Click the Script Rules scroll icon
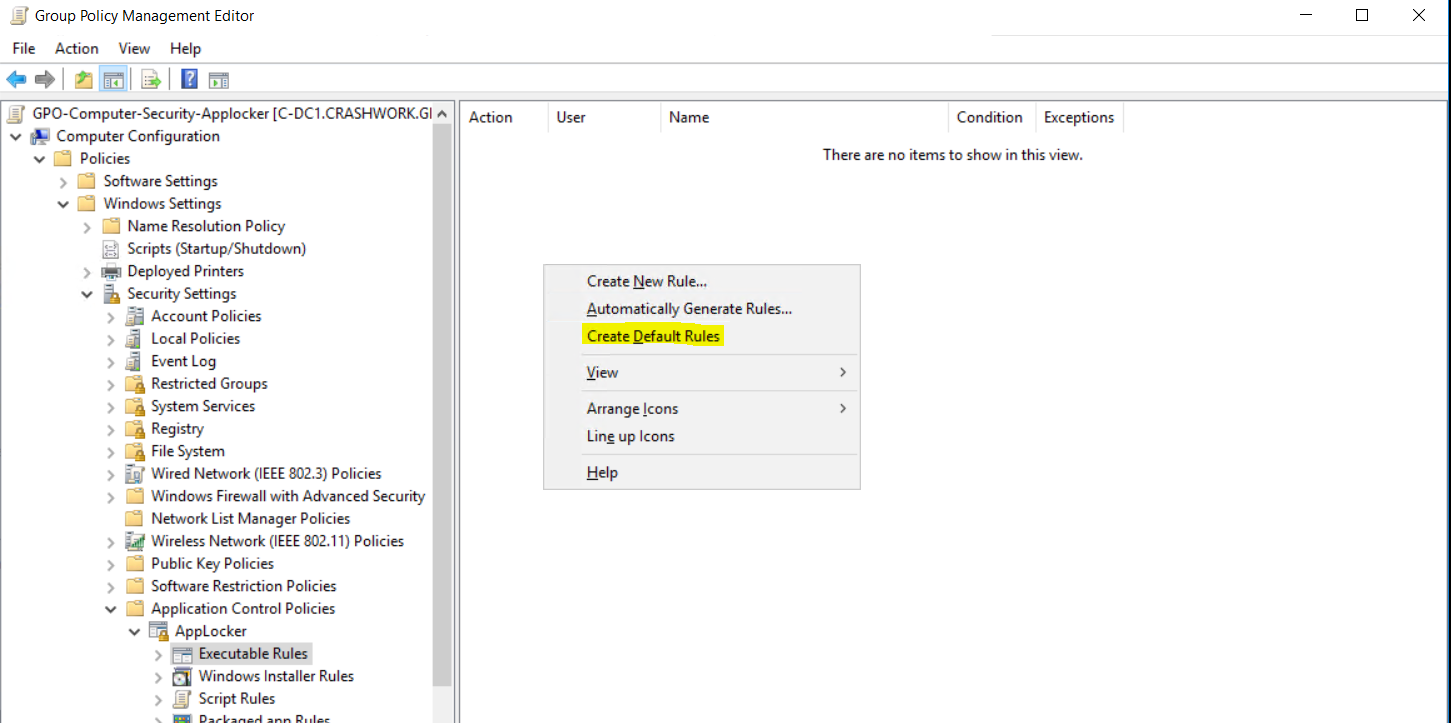1451x723 pixels. pos(182,699)
